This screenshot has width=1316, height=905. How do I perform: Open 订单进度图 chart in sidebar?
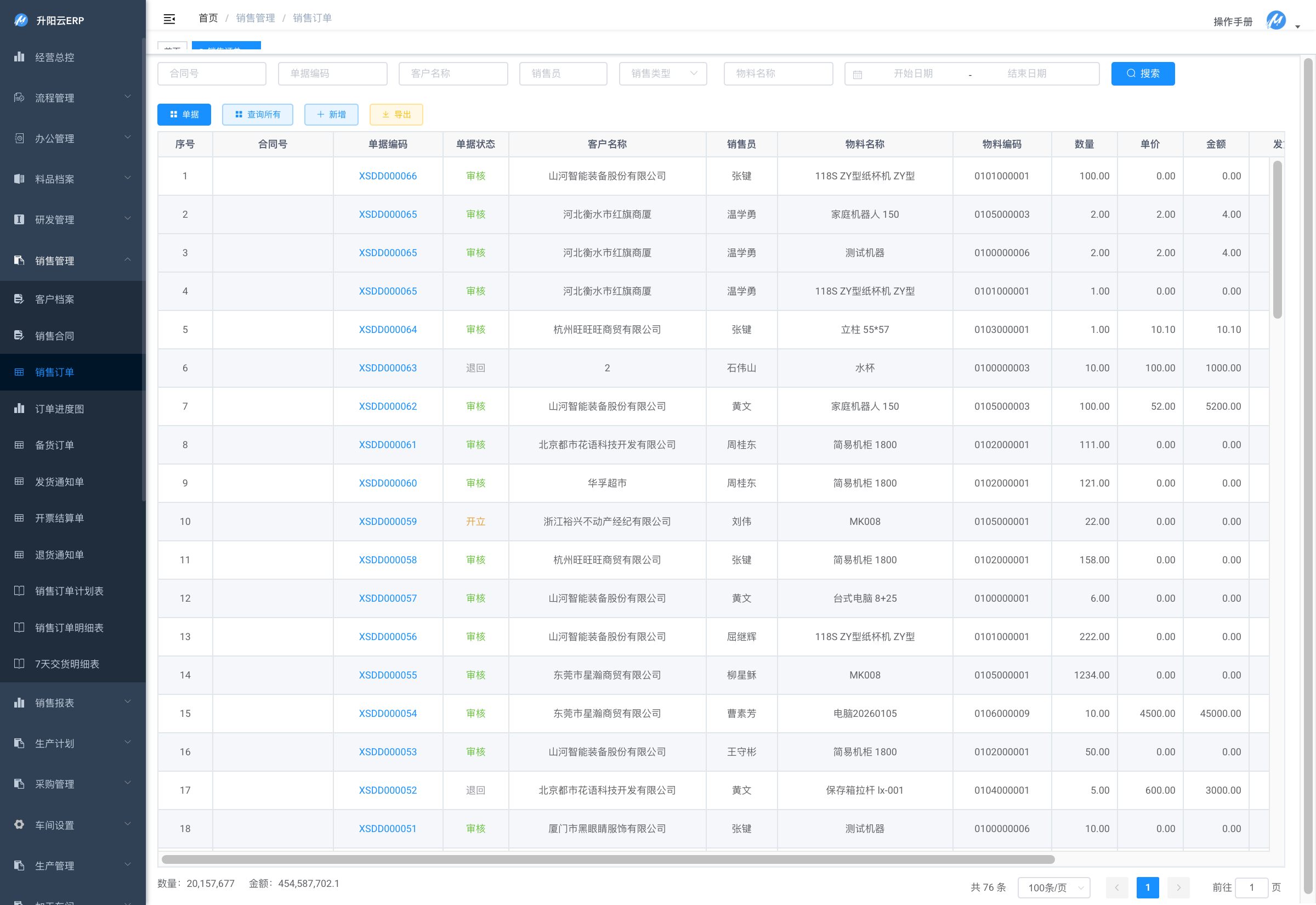pyautogui.click(x=60, y=409)
